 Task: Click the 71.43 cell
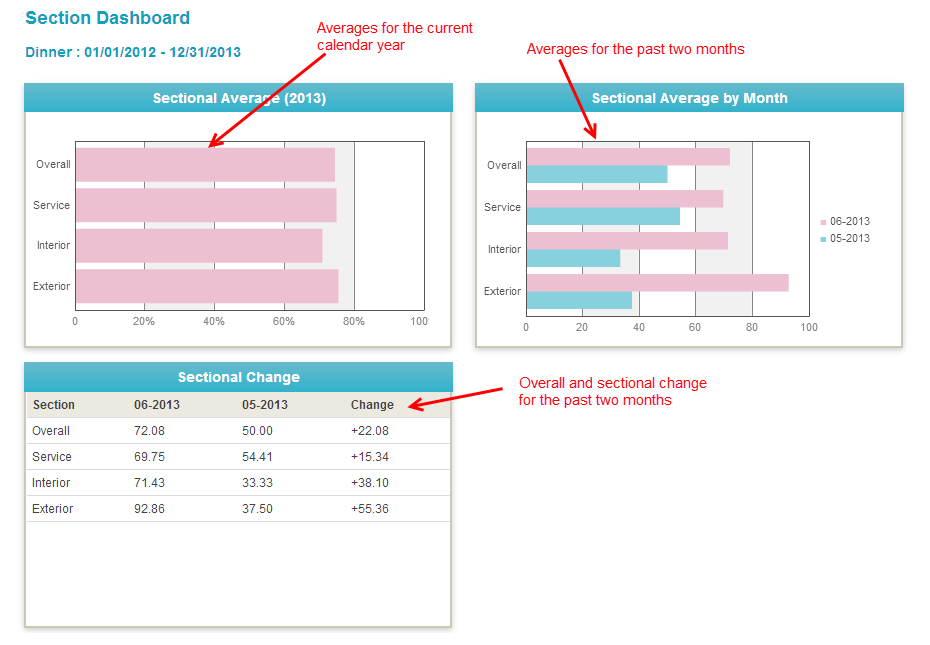(149, 483)
